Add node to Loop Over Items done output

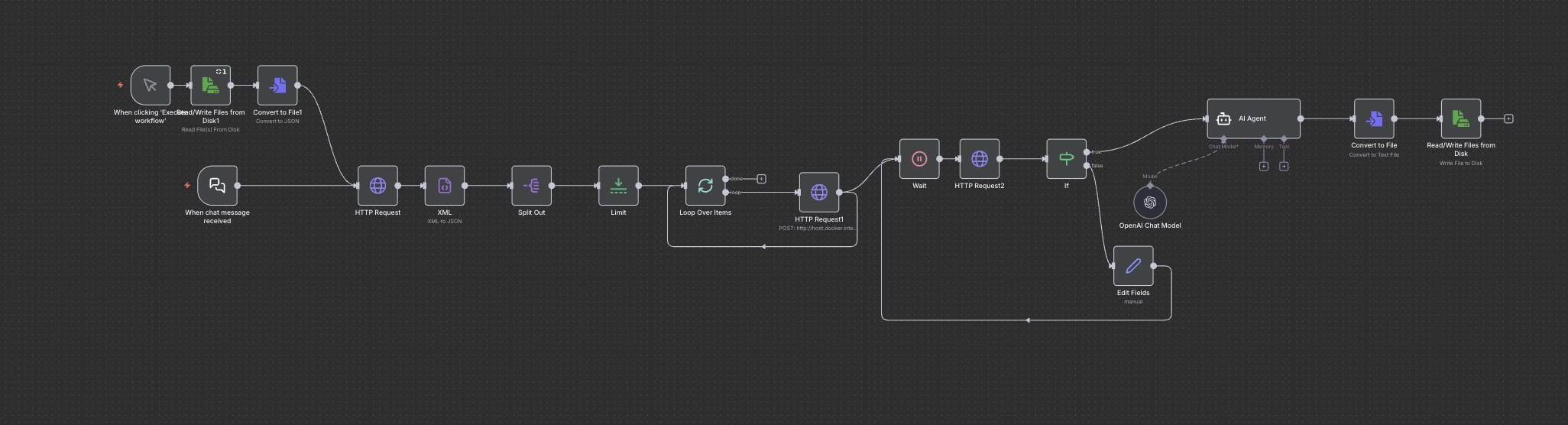click(761, 178)
